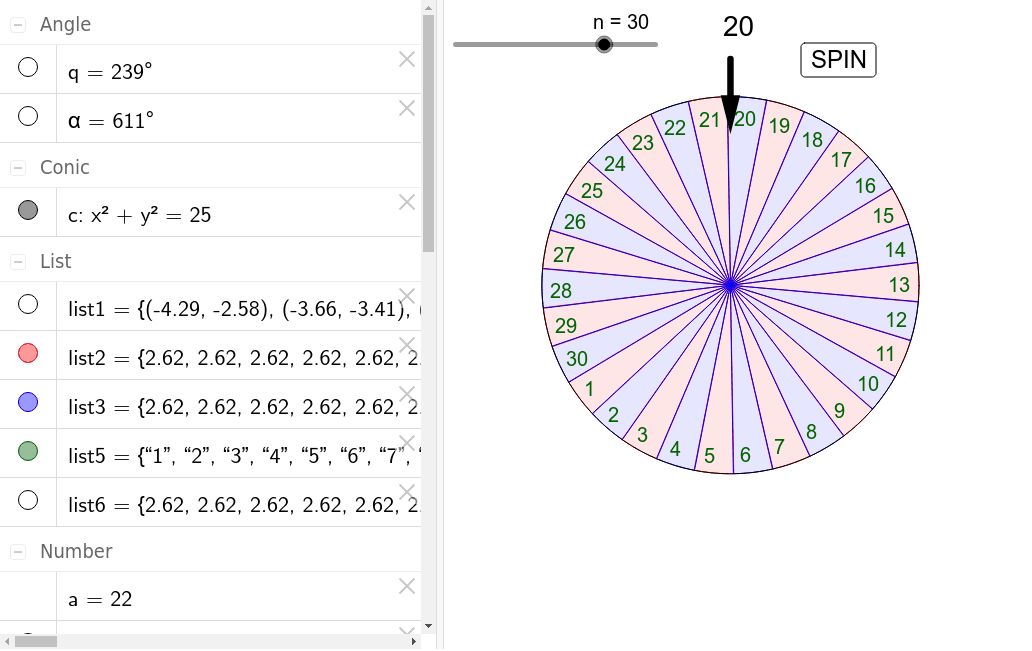The image size is (1032, 651).
Task: Toggle visibility of angle q
Action: coord(28,67)
